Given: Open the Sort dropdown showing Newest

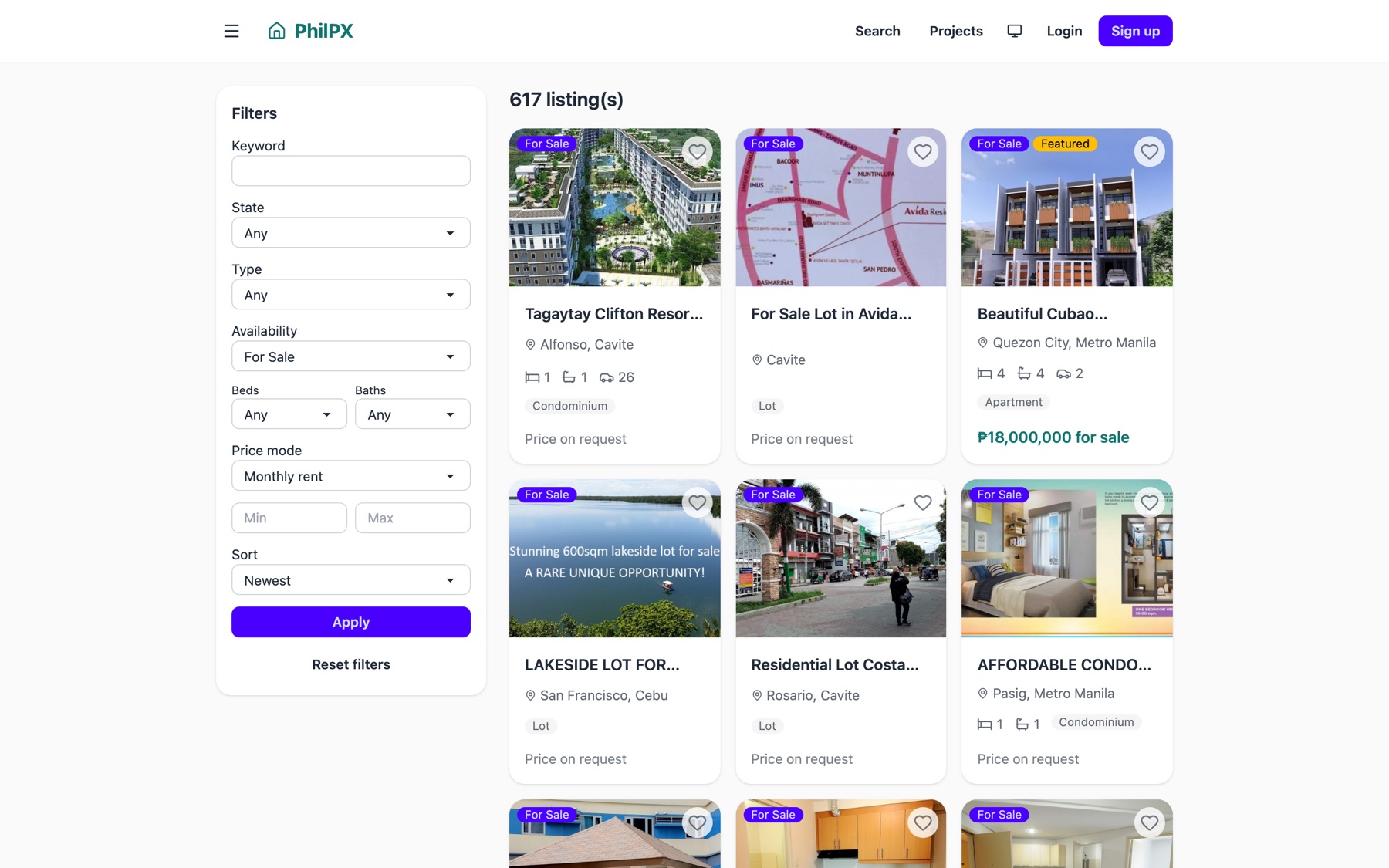Looking at the screenshot, I should click(351, 580).
